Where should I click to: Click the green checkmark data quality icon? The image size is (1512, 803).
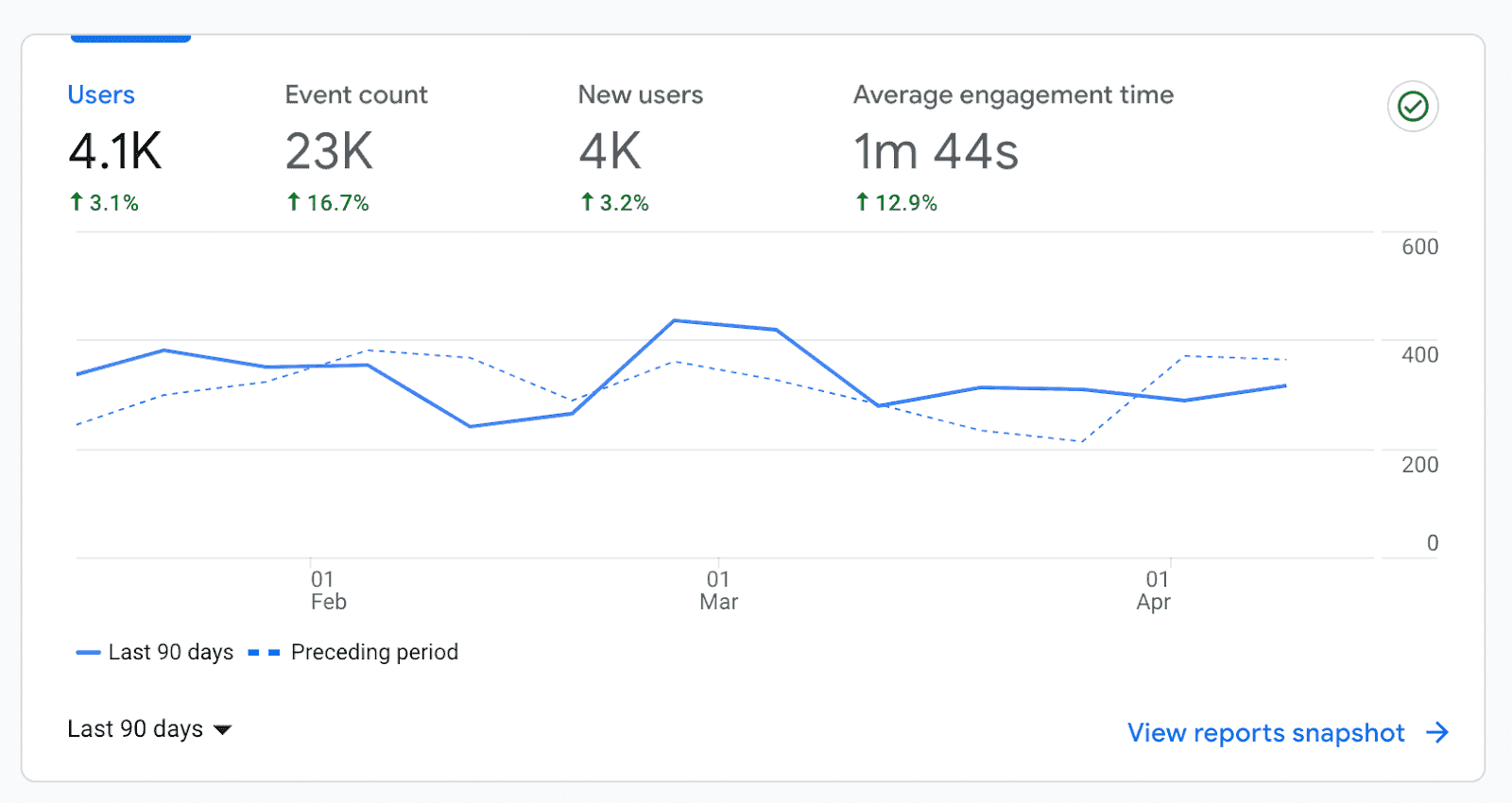[1413, 107]
